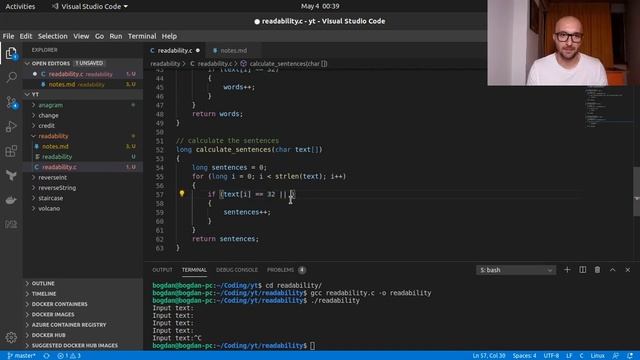This screenshot has width=640, height=360.
Task: Expand Azure Container Registry section
Action: pyautogui.click(x=83, y=324)
